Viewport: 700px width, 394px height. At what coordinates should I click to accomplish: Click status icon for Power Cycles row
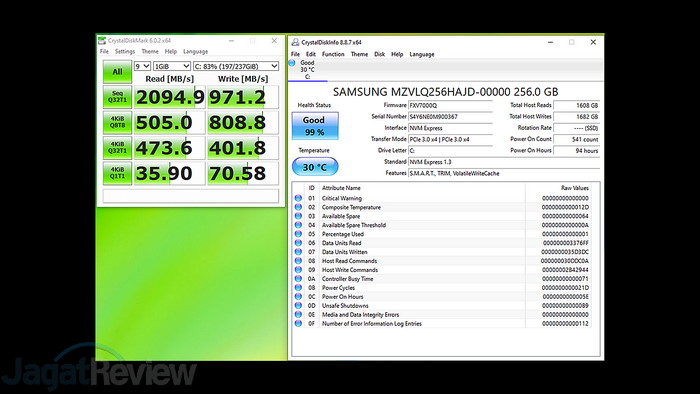(298, 287)
